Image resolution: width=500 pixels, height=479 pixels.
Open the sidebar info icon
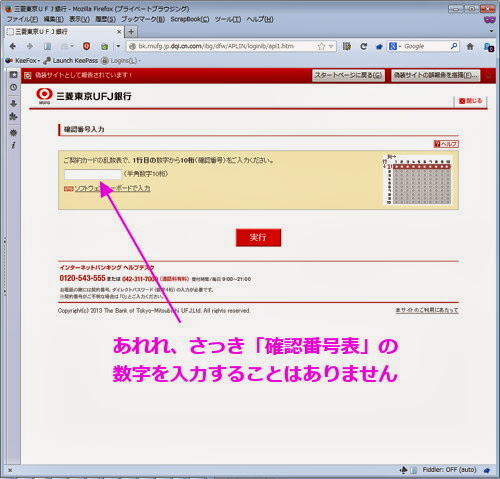click(13, 145)
